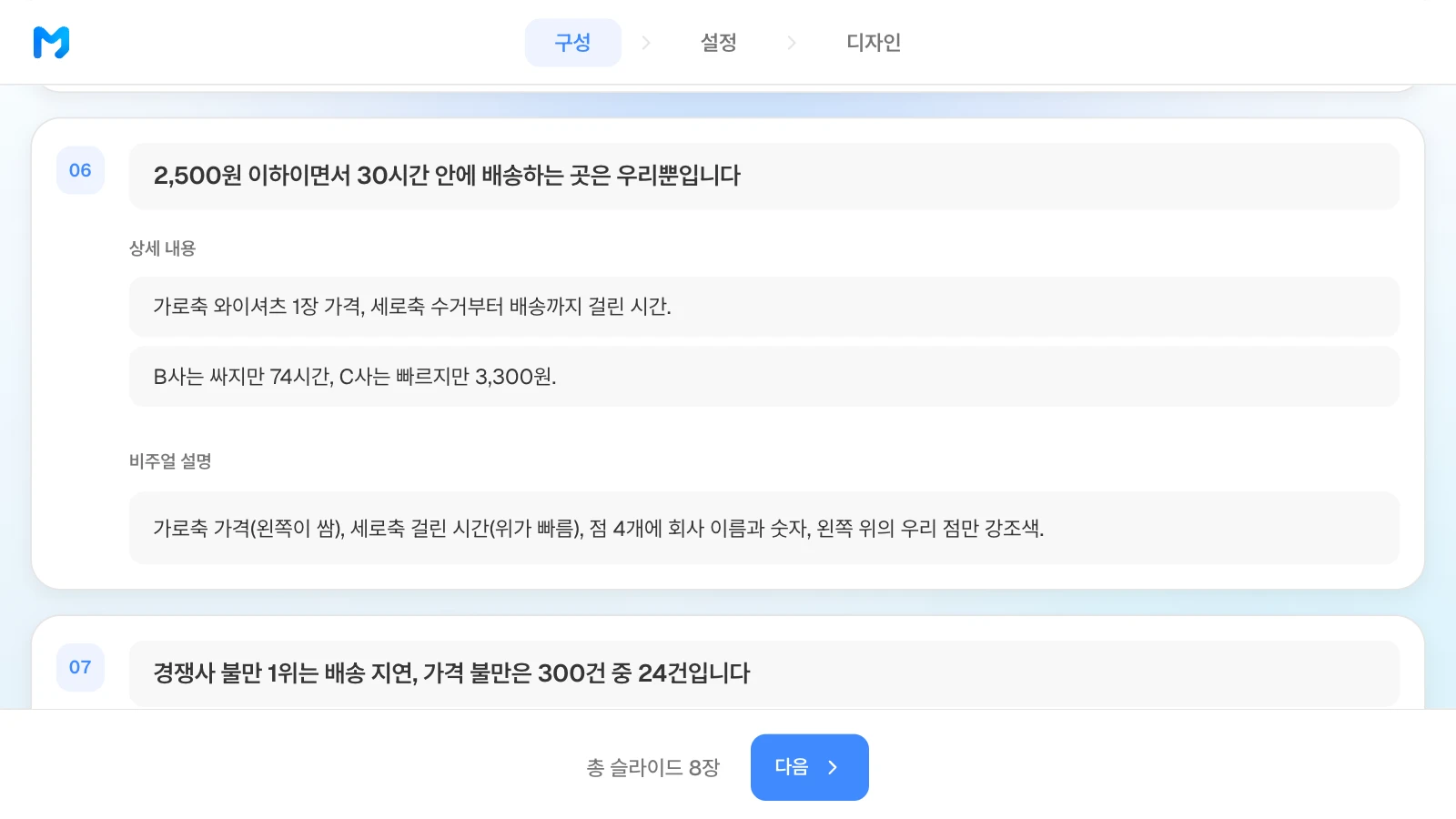Edit slide 06 title field about 2,500원
The height and width of the screenshot is (819, 1456).
coord(764,176)
